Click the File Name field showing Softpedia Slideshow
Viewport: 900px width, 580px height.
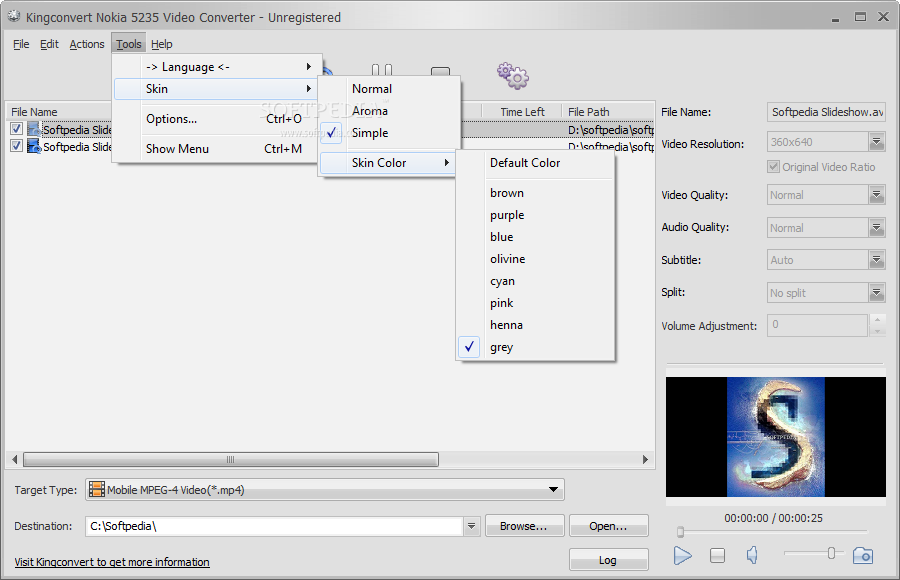[x=826, y=112]
